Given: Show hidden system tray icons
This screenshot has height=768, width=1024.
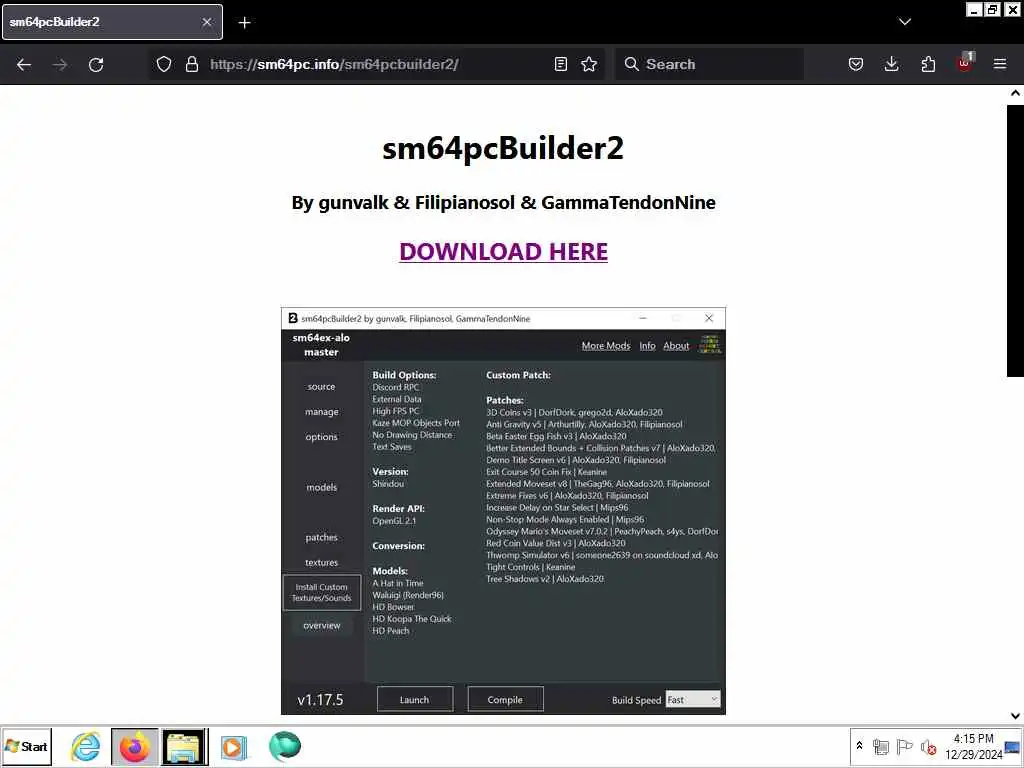Looking at the screenshot, I should point(859,746).
